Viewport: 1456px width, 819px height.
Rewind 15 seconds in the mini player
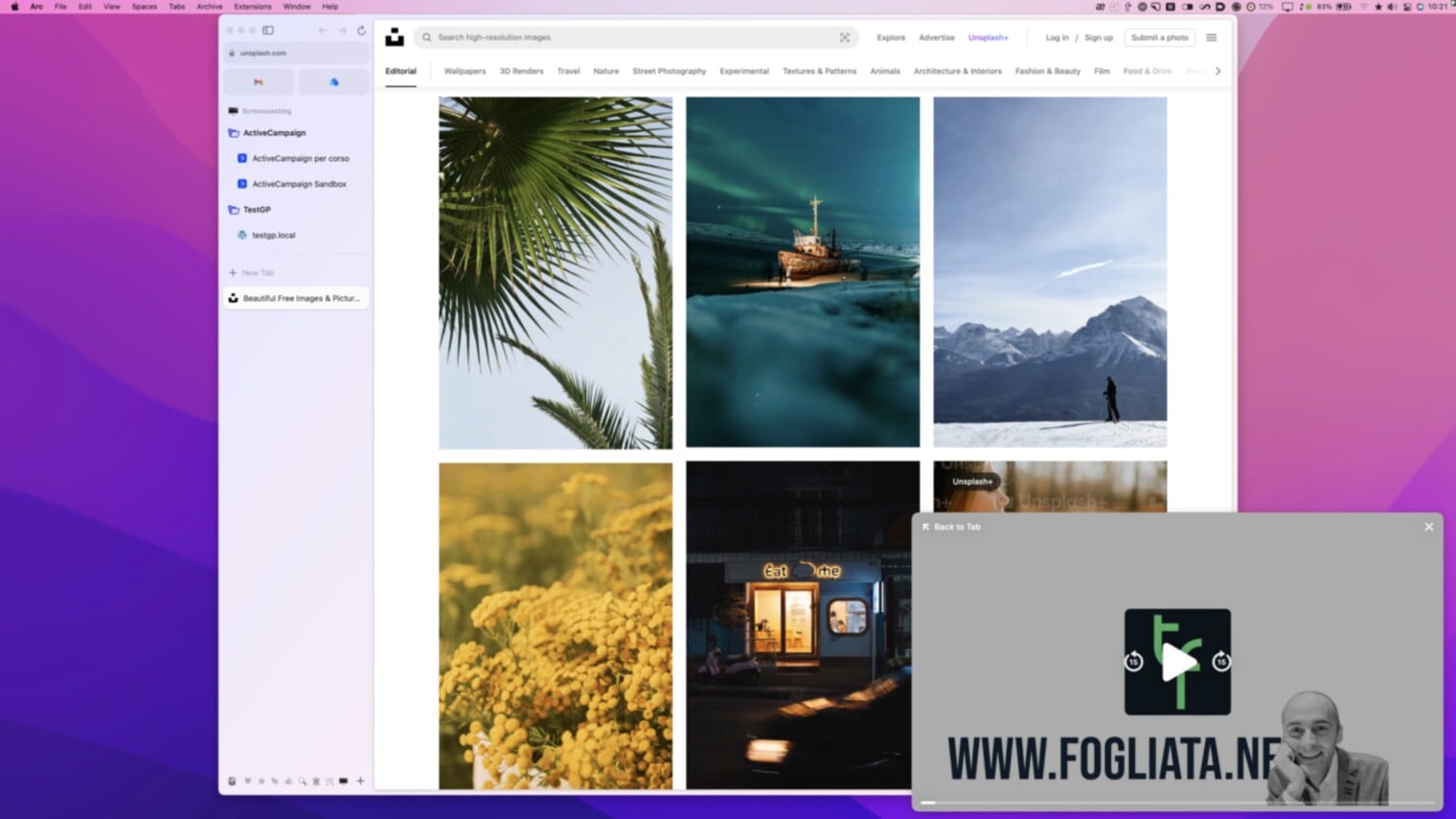[1133, 661]
